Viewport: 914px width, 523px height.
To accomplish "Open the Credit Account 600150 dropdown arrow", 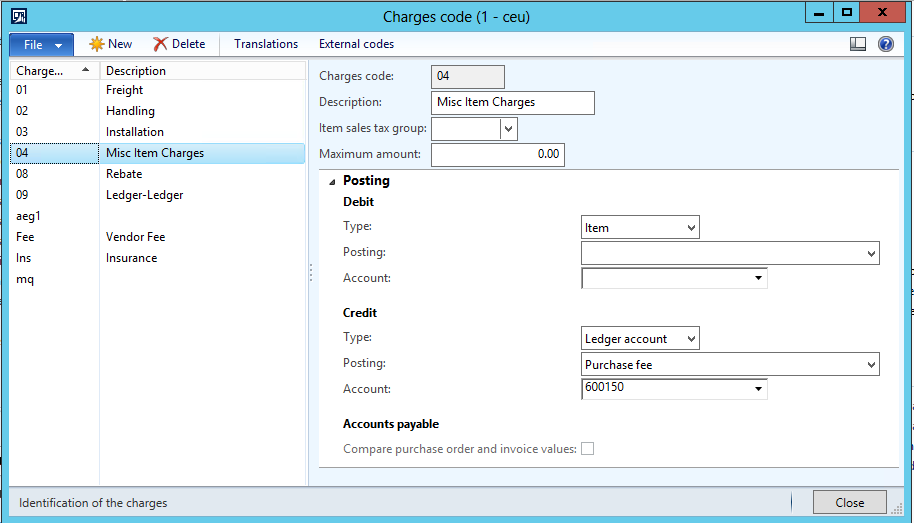I will 758,389.
